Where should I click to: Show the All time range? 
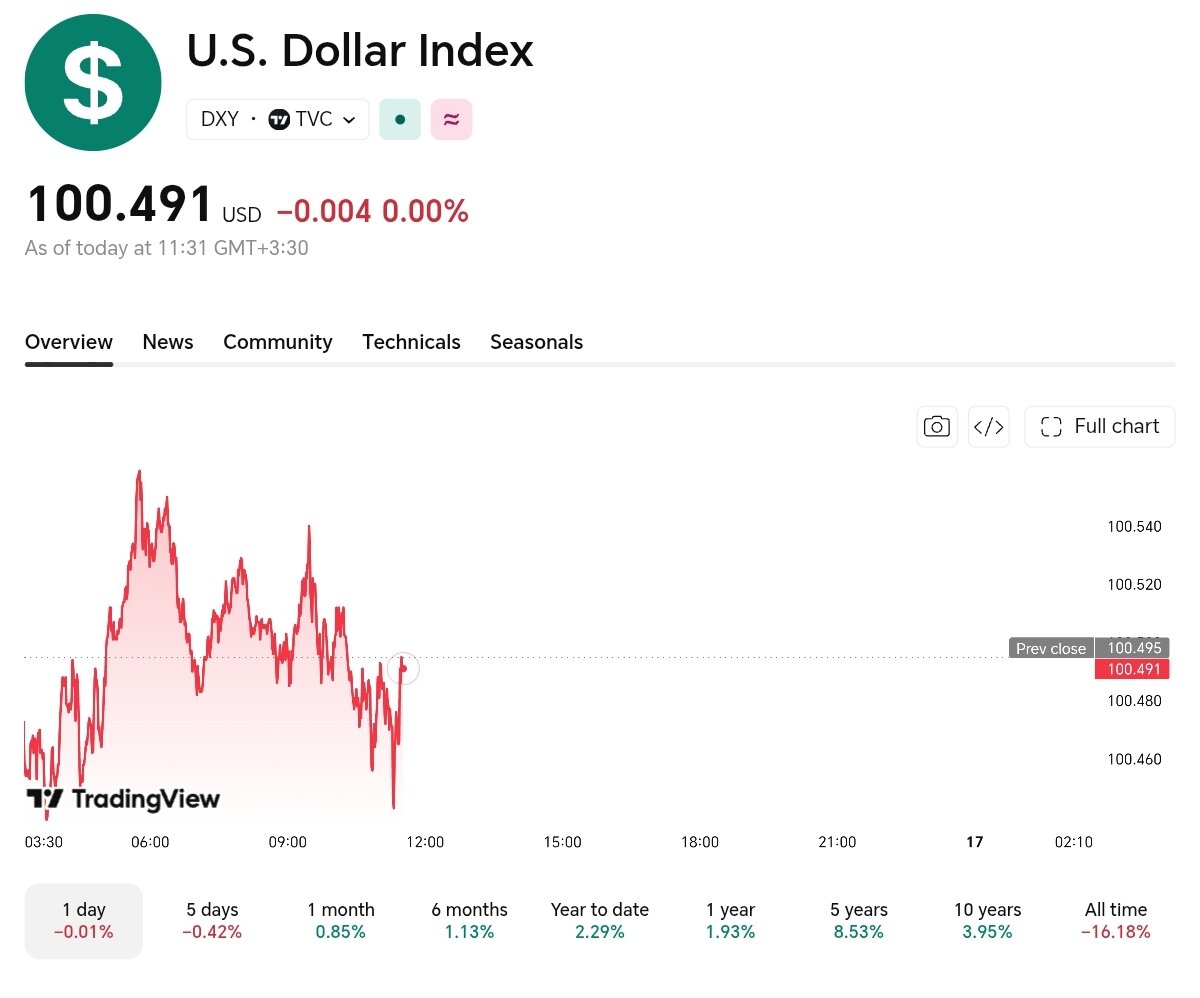tap(1116, 921)
